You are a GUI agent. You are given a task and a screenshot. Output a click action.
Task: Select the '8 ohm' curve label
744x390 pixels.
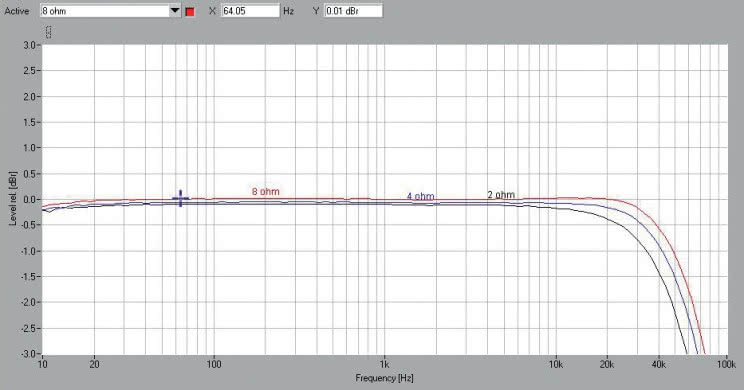(x=266, y=192)
